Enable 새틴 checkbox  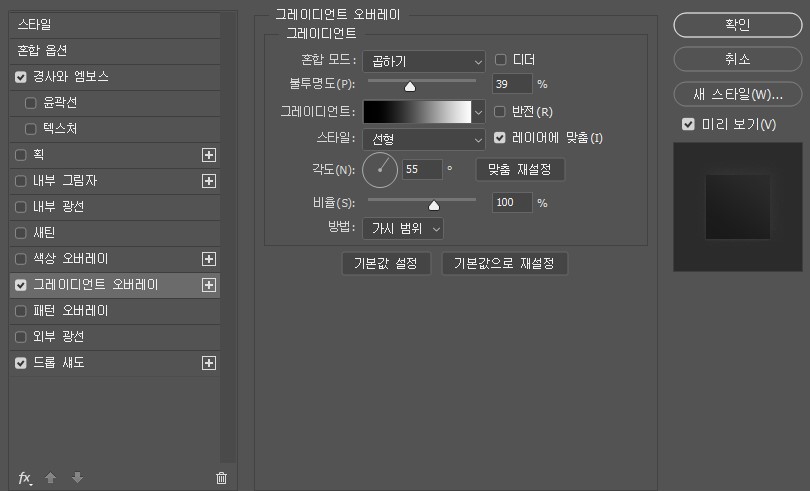(x=21, y=233)
